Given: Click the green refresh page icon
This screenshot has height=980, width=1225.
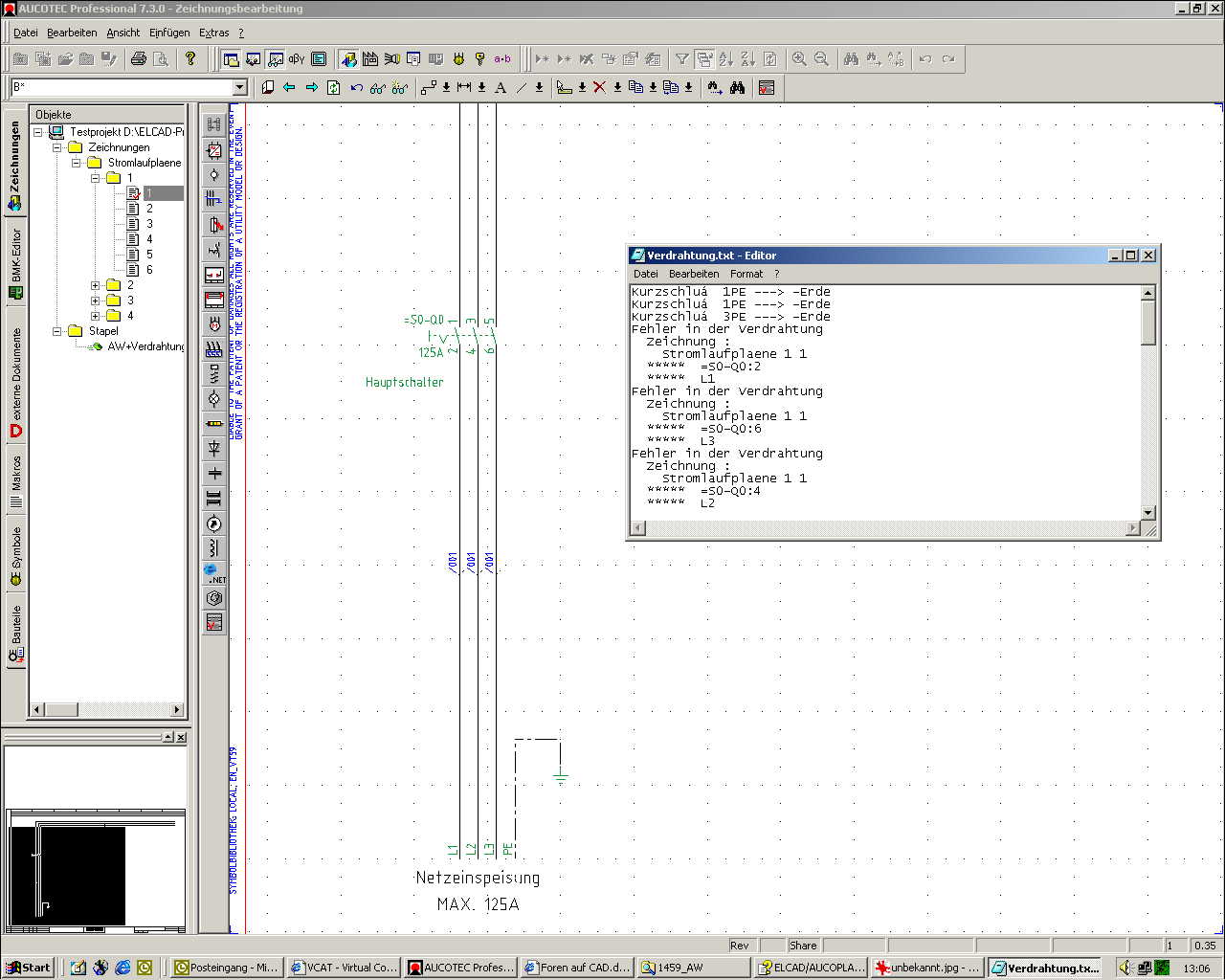Looking at the screenshot, I should pyautogui.click(x=333, y=88).
